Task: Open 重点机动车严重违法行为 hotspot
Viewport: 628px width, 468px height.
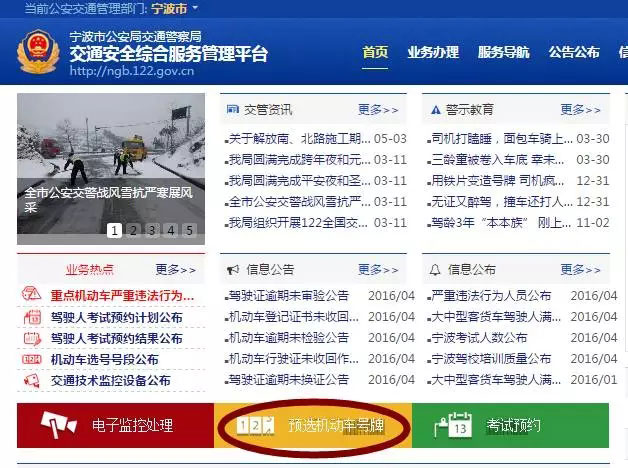Action: pos(122,296)
